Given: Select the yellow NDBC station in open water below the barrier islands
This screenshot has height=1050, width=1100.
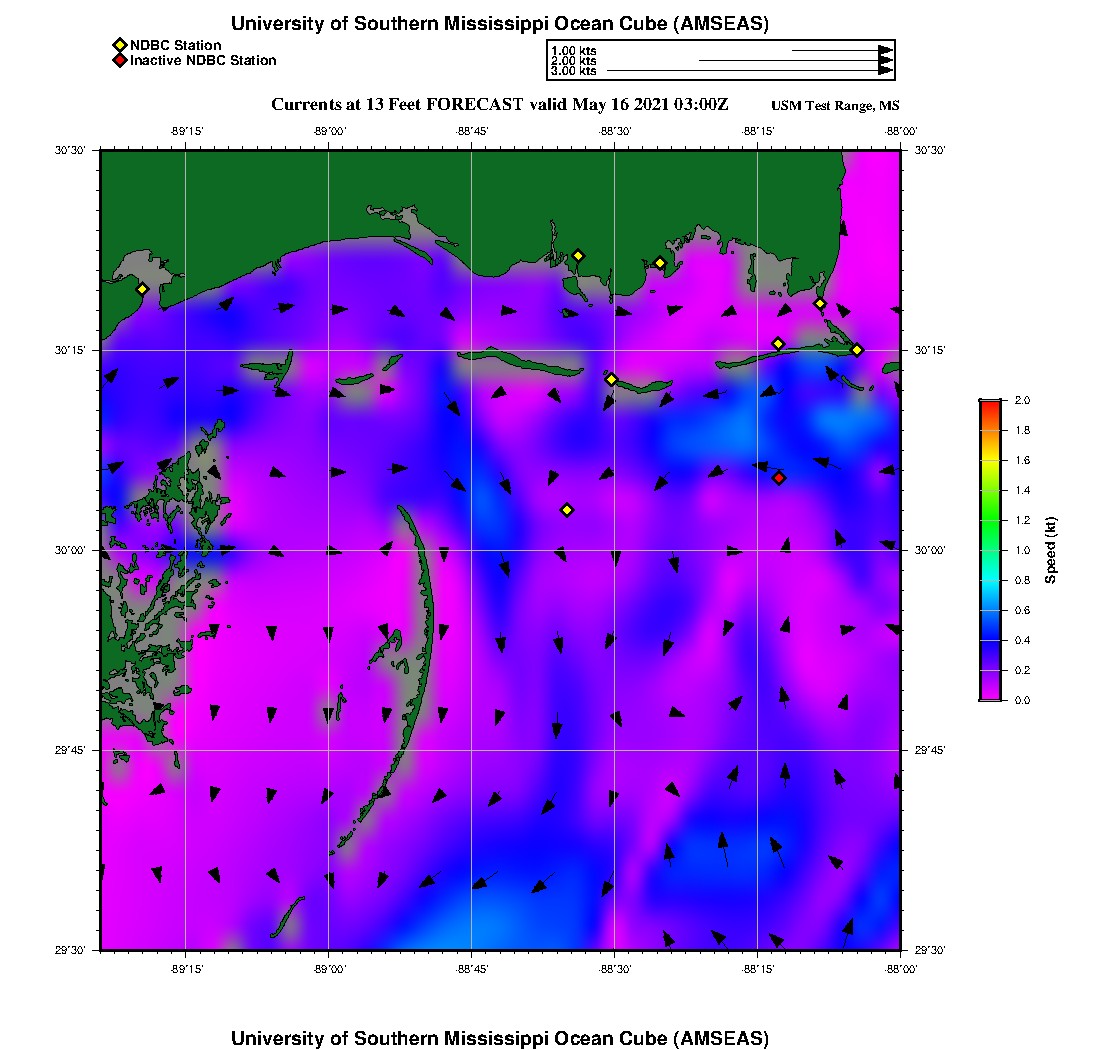Looking at the screenshot, I should [567, 510].
